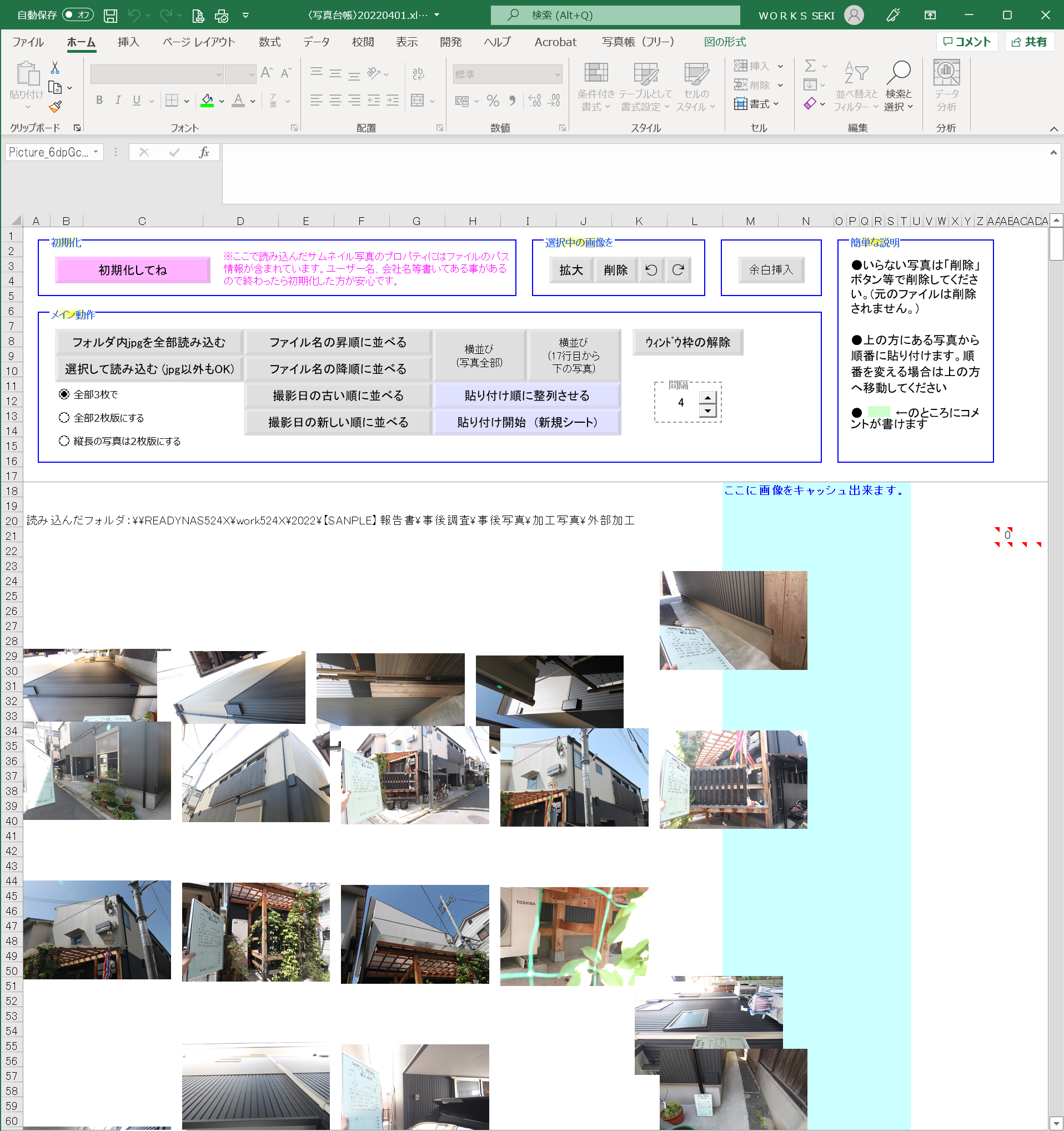
Task: Increase the 間隔 spinner value
Action: click(x=707, y=398)
